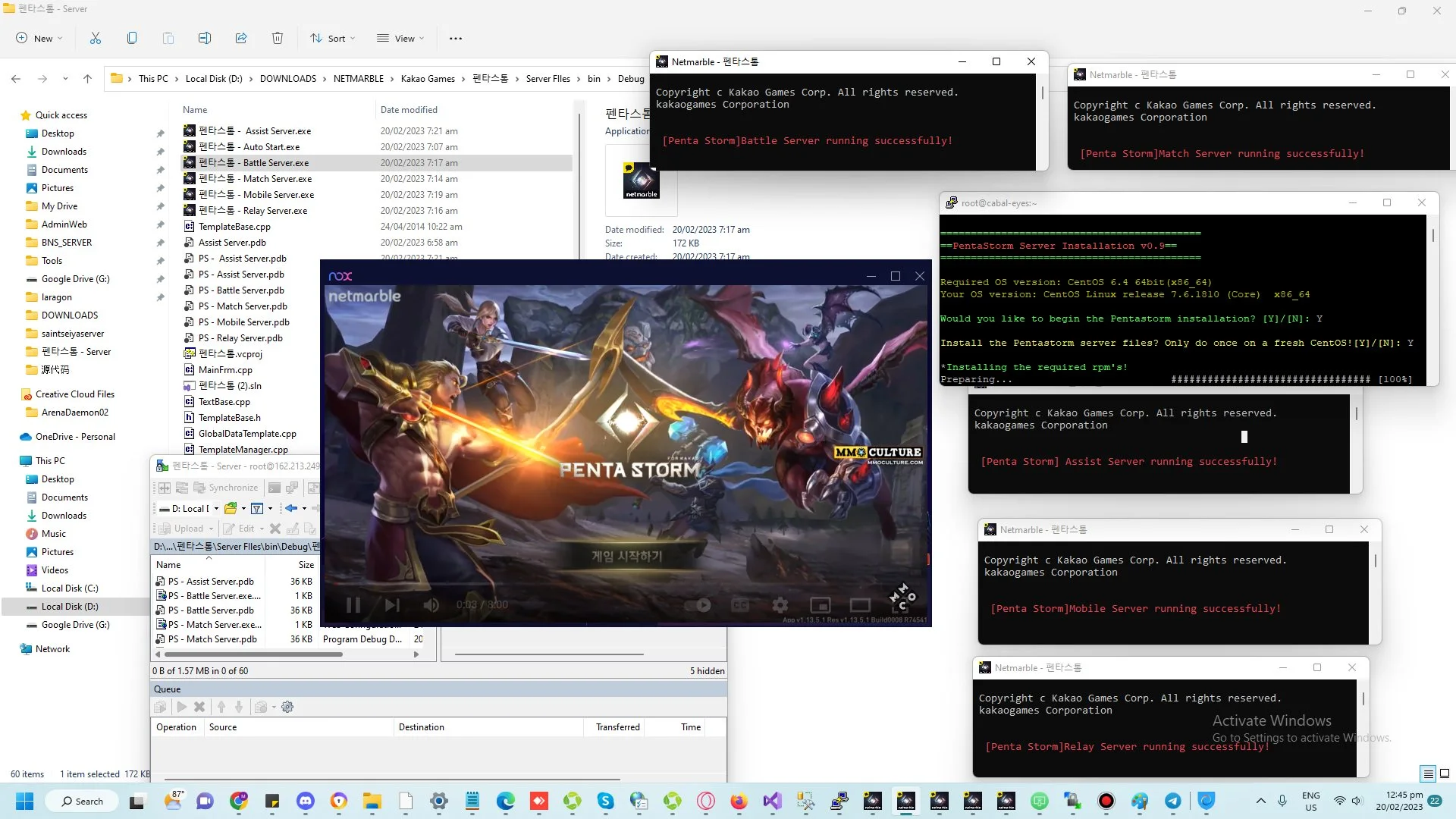Image resolution: width=1456 pixels, height=819 pixels.
Task: Select Local Disk (C:) in the navigation pane
Action: point(70,588)
